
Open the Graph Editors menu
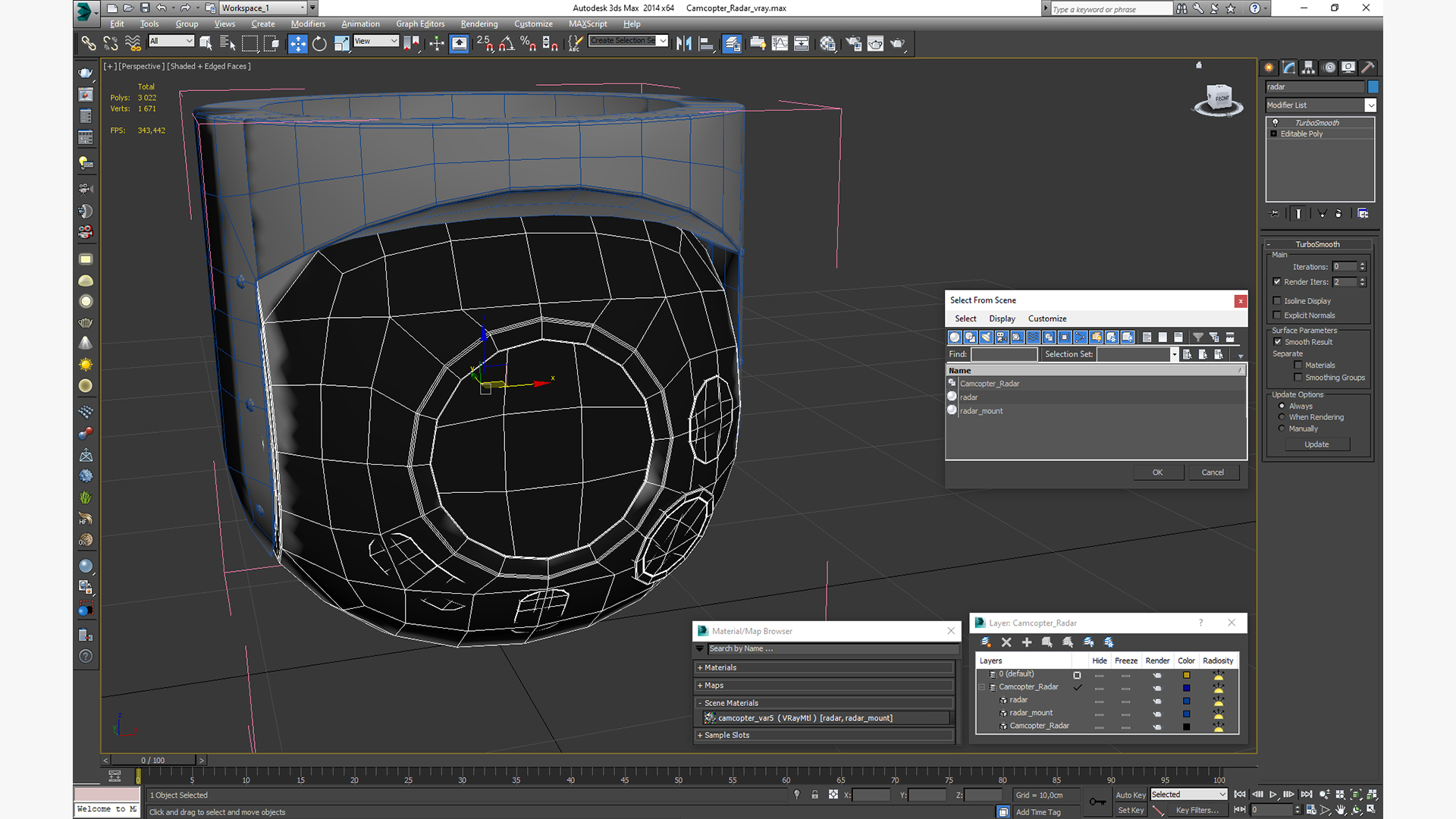point(420,24)
